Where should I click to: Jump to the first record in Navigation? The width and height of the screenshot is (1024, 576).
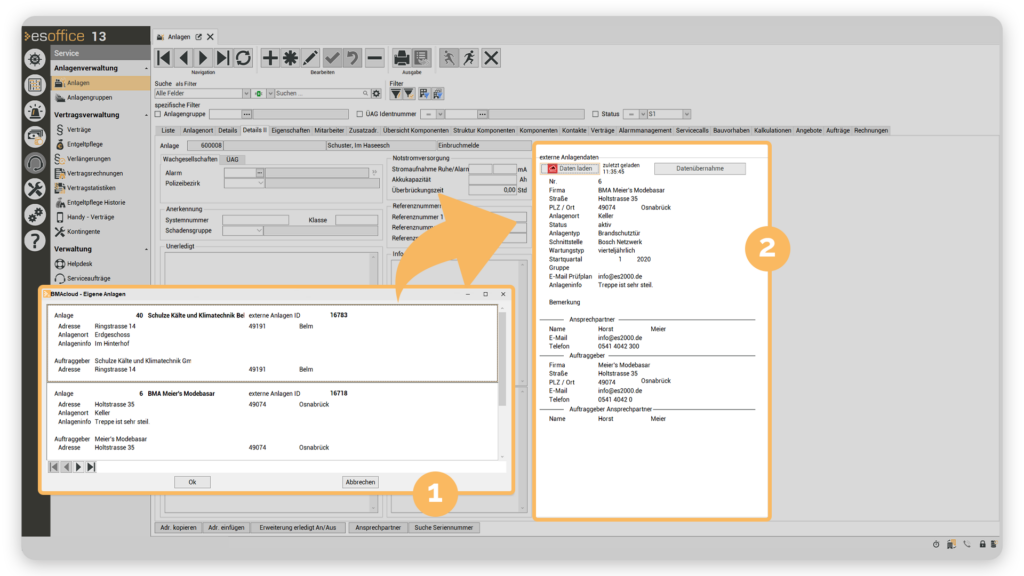[x=164, y=58]
